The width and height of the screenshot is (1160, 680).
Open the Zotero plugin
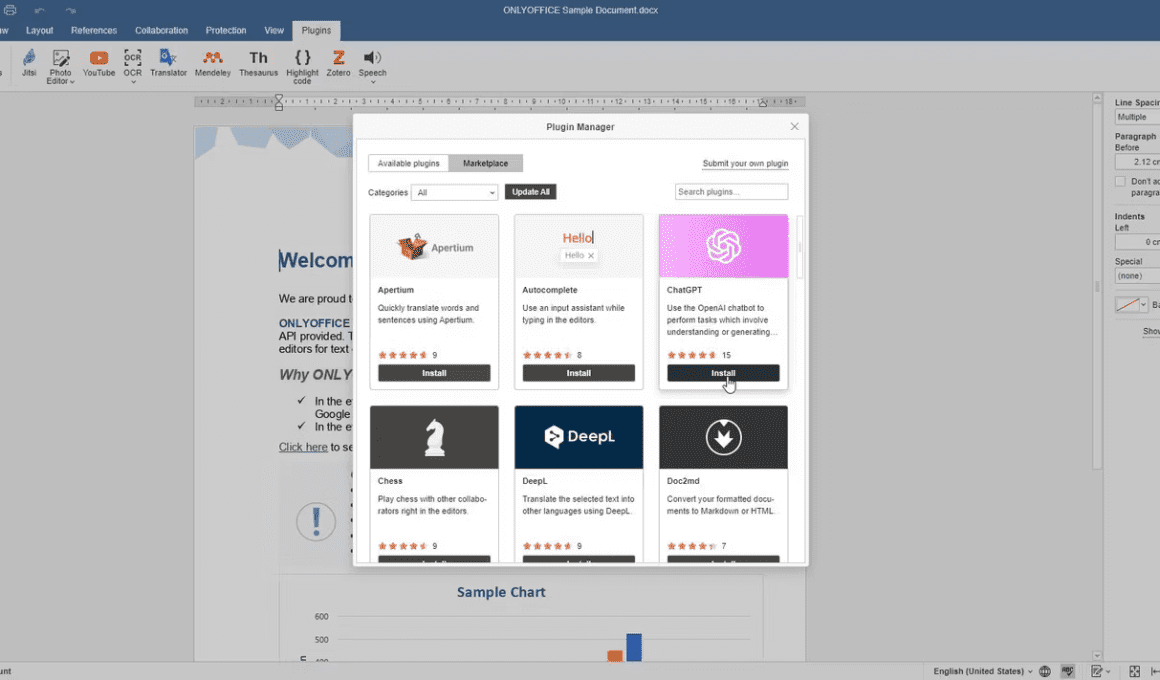pos(338,63)
